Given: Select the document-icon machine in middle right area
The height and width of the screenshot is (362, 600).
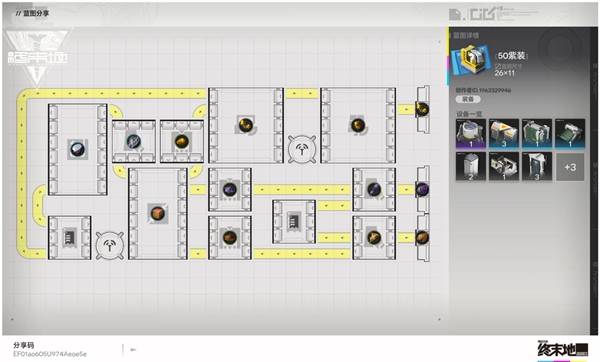Looking at the screenshot, I should point(294,222).
